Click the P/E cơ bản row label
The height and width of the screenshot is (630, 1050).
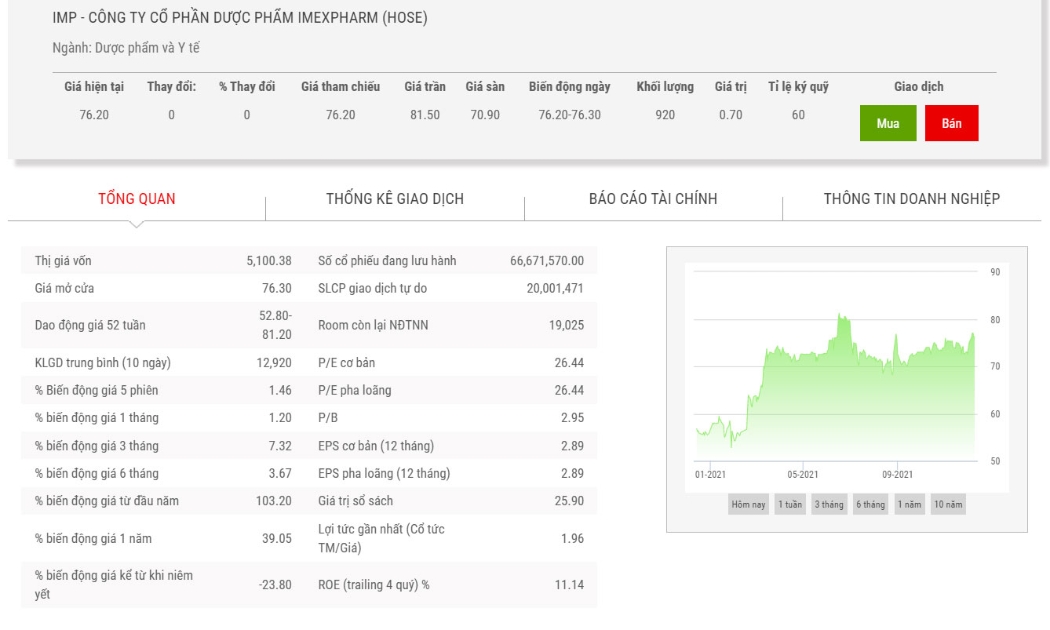tap(346, 362)
